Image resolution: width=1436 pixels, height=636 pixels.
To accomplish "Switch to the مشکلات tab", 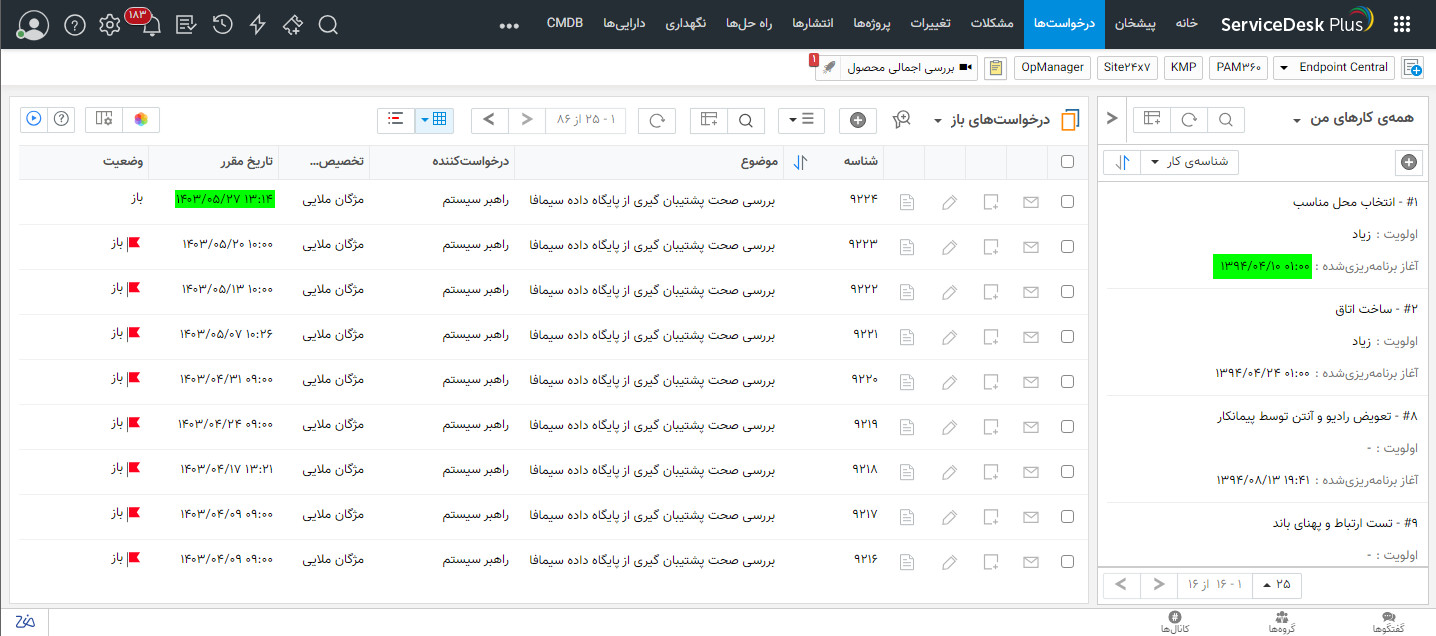I will (992, 24).
